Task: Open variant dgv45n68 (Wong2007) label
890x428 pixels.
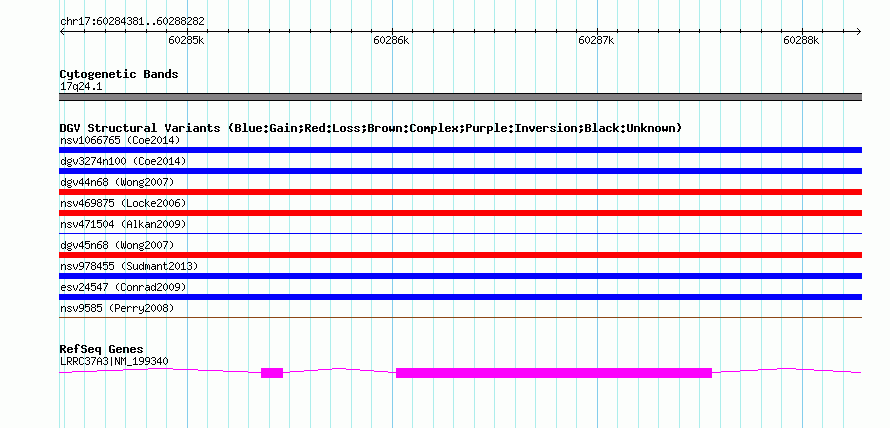Action: 117,245
